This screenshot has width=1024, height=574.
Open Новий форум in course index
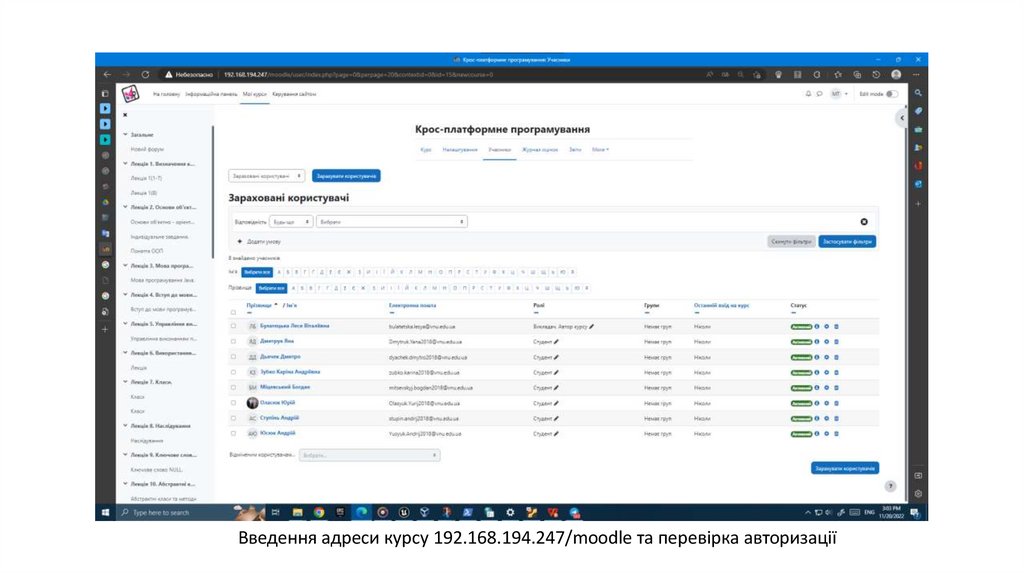147,150
